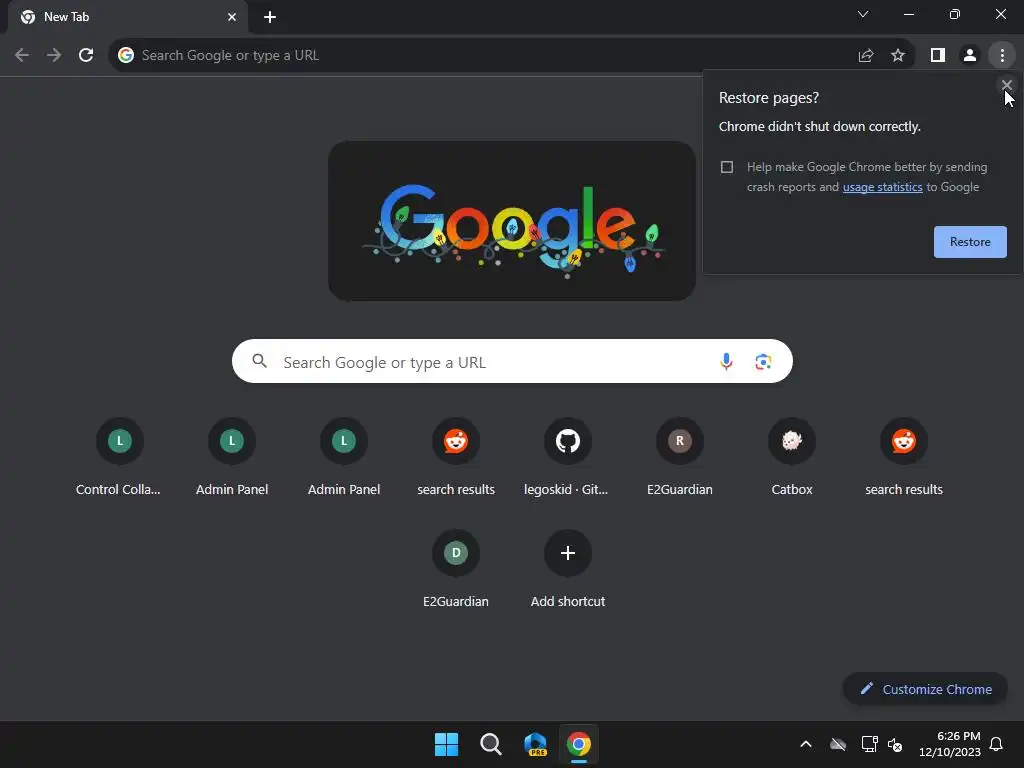Click the Google icon in the address bar

(x=126, y=56)
